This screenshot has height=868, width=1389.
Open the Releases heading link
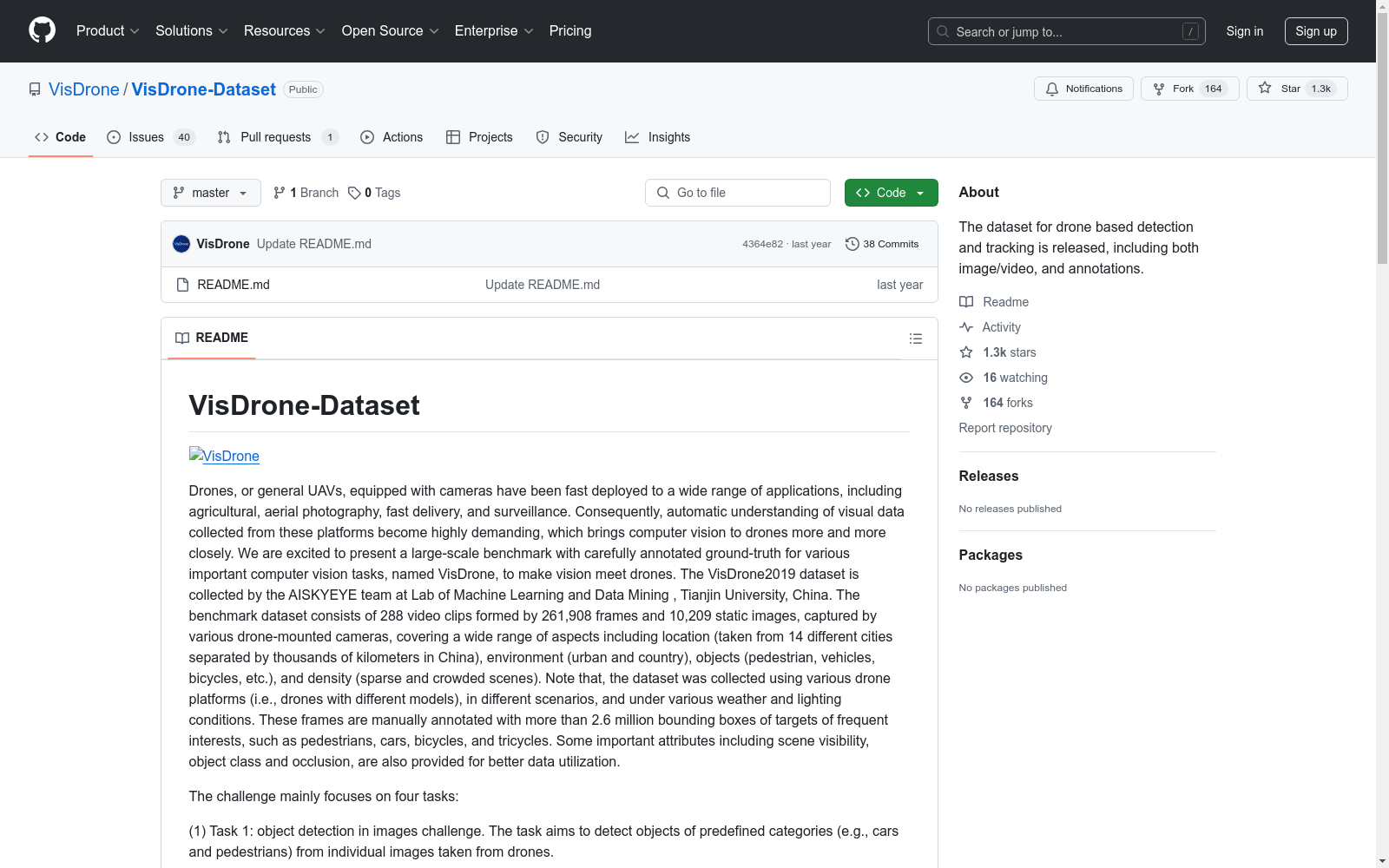click(989, 476)
